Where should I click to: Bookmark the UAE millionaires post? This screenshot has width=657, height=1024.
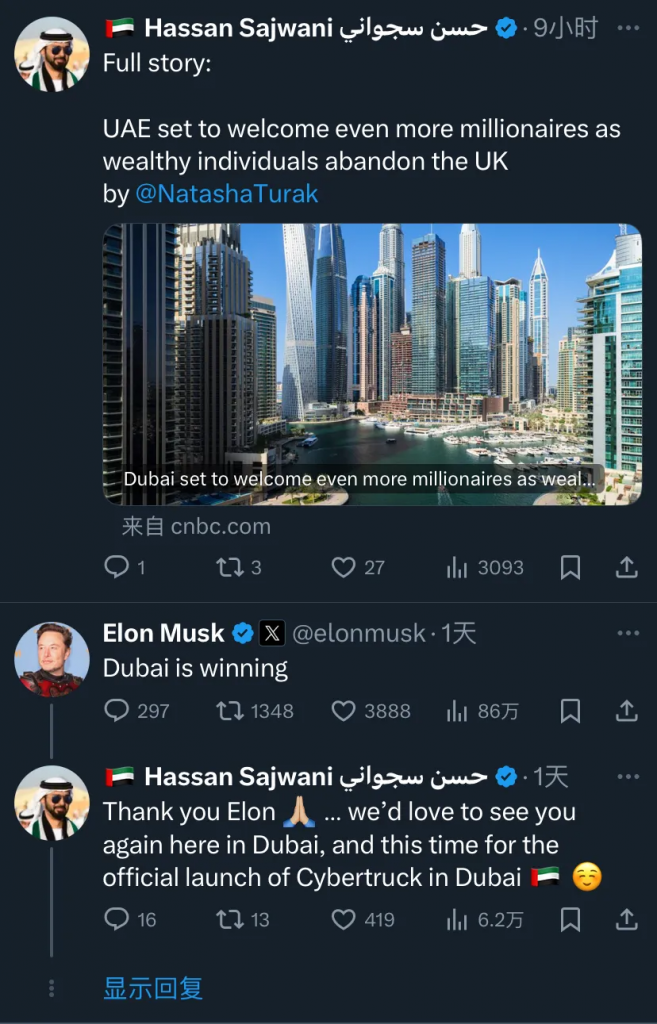click(x=570, y=568)
